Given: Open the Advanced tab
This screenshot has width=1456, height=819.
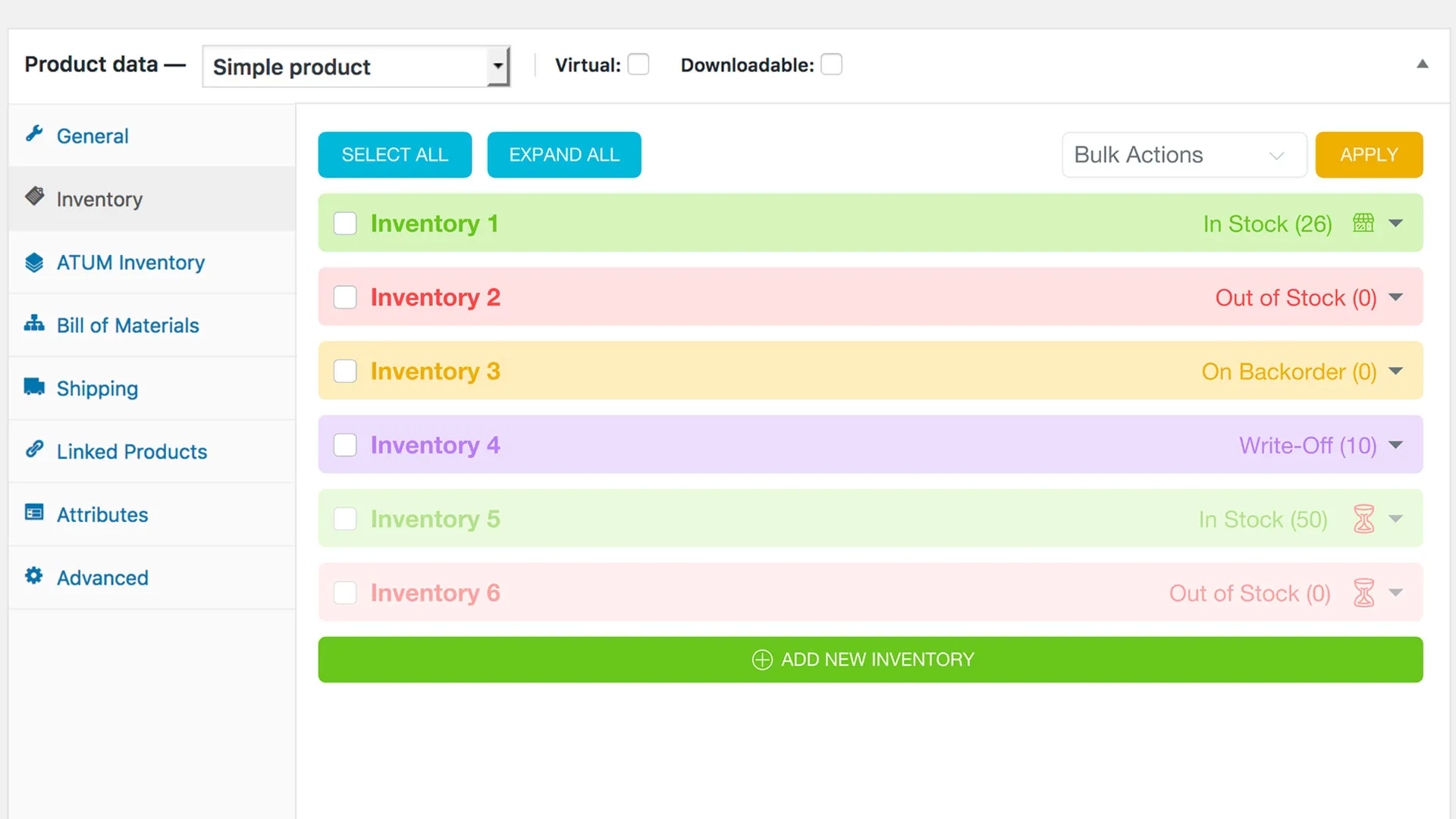Looking at the screenshot, I should click(x=102, y=577).
